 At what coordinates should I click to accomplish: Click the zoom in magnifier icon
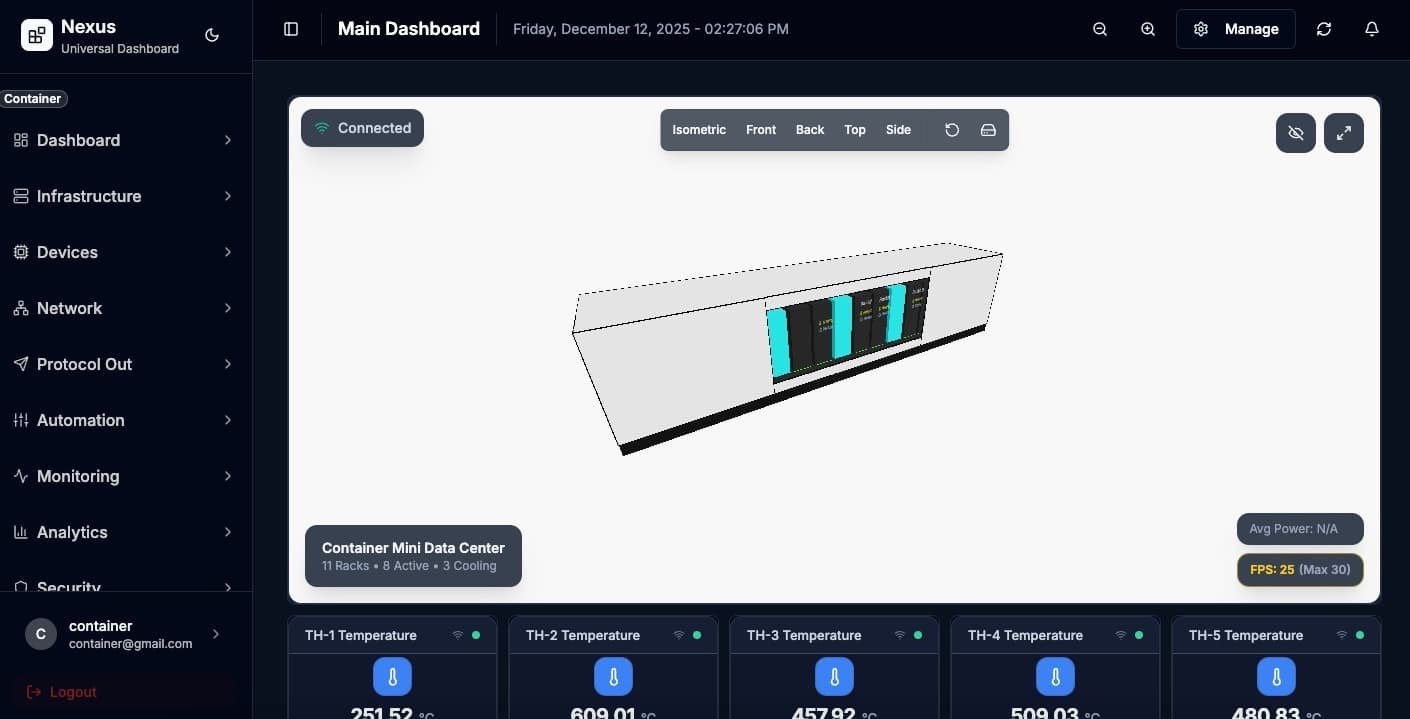(x=1148, y=29)
